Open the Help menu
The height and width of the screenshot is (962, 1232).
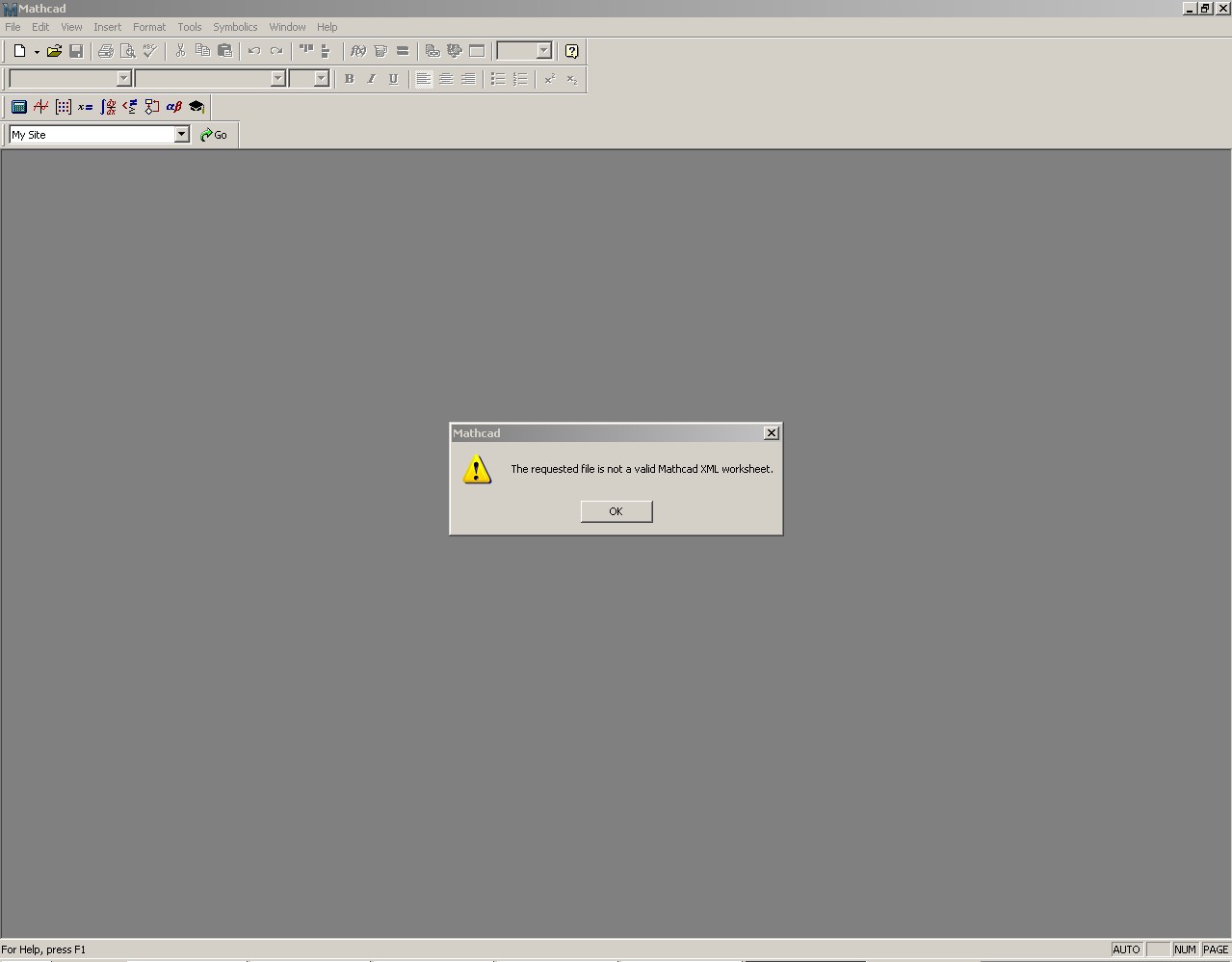coord(328,27)
